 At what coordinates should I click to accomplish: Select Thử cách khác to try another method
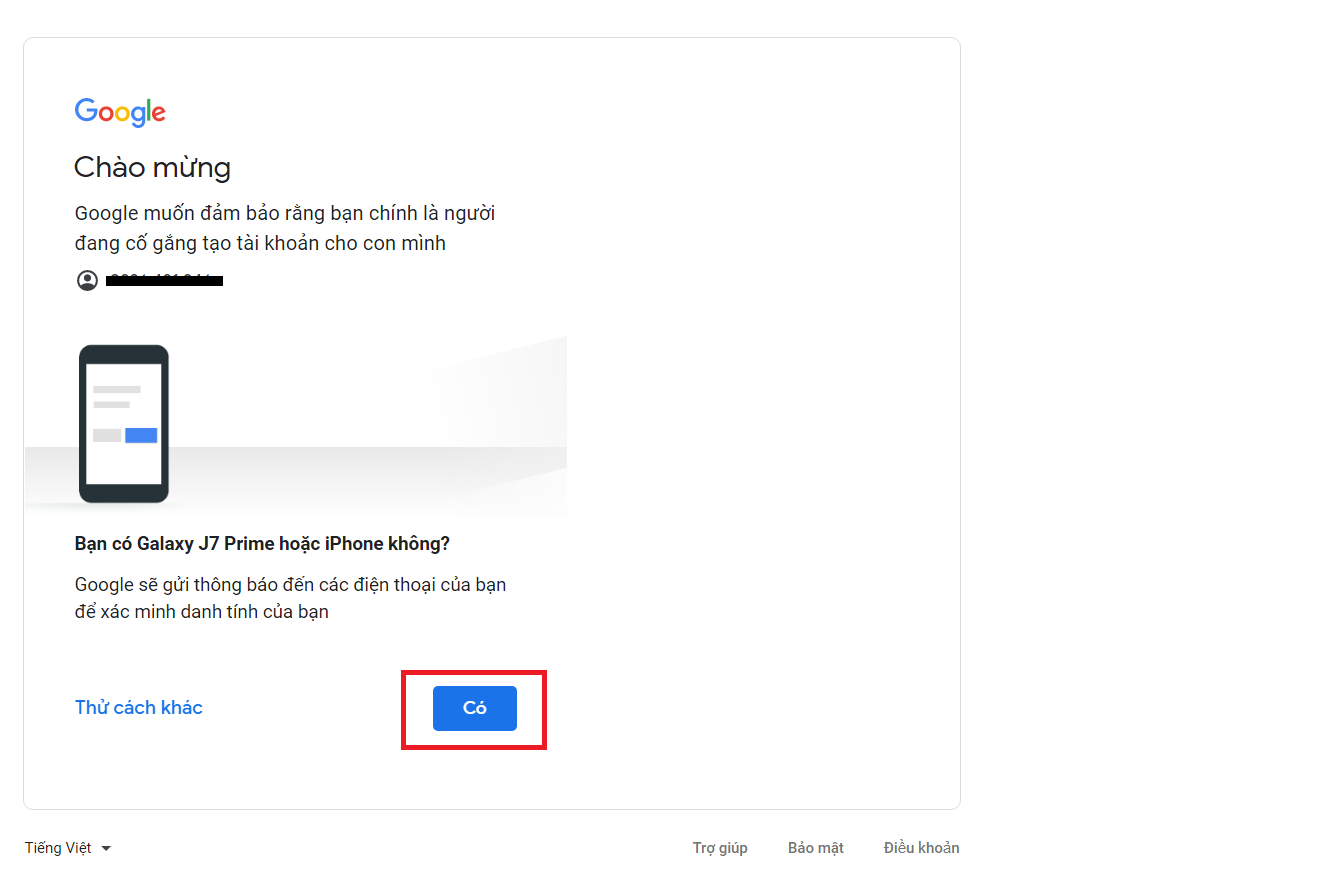[138, 707]
